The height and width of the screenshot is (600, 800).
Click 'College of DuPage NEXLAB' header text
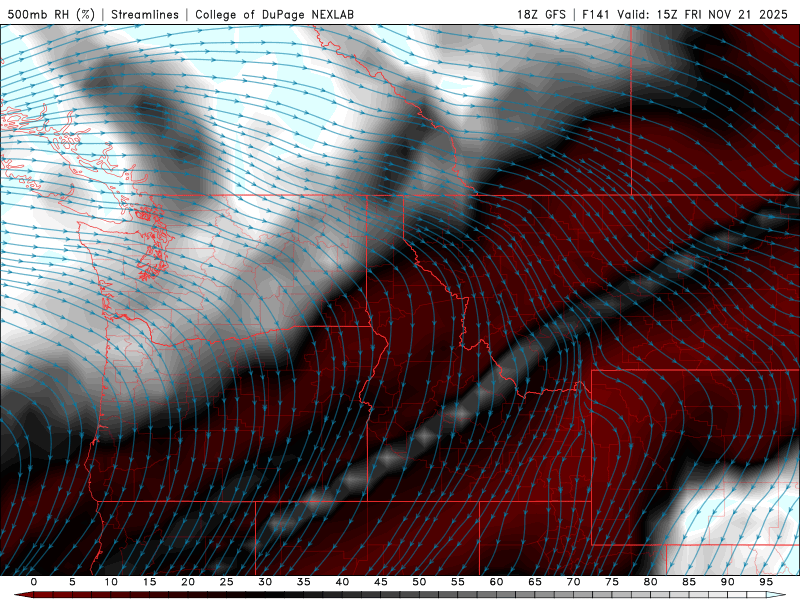pos(274,14)
